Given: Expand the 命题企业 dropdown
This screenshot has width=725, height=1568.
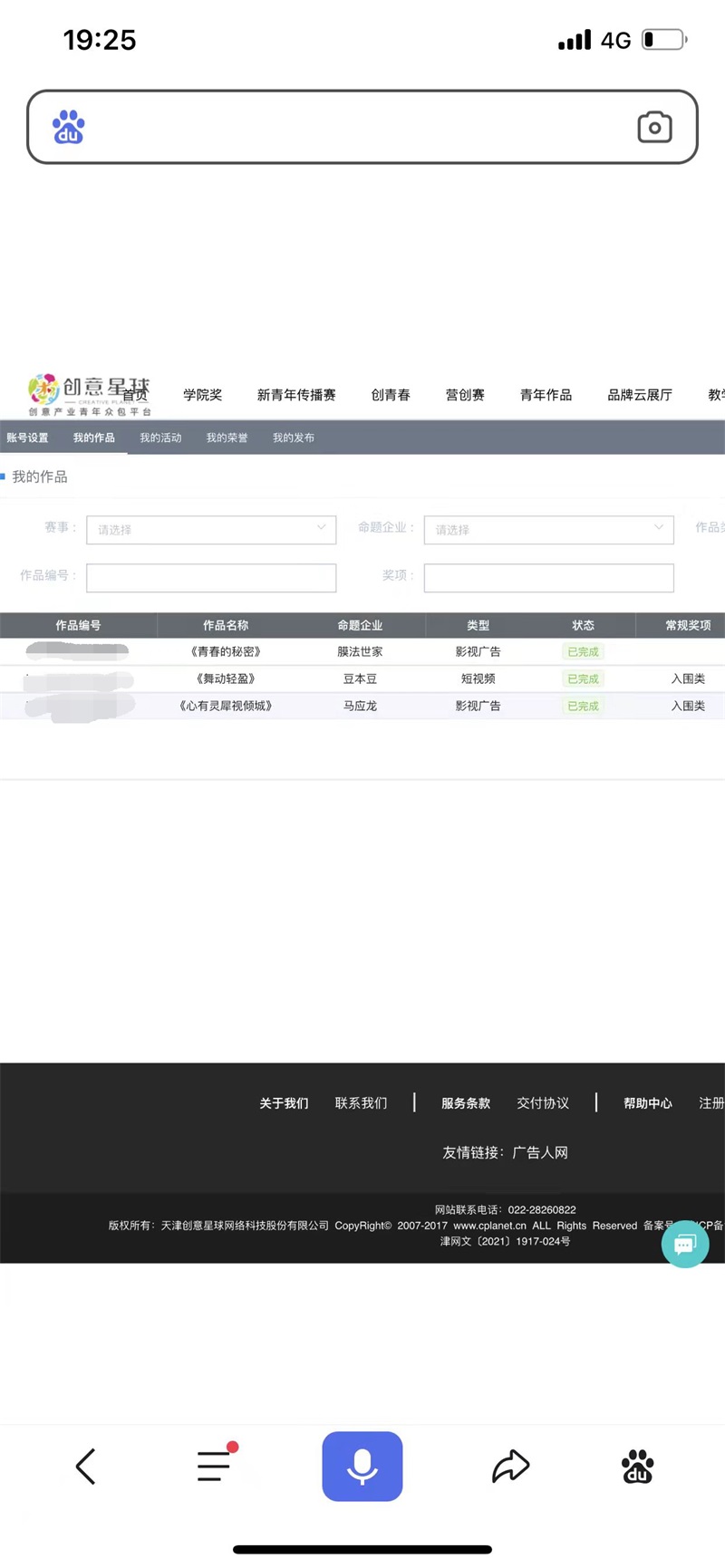Looking at the screenshot, I should click(x=548, y=529).
